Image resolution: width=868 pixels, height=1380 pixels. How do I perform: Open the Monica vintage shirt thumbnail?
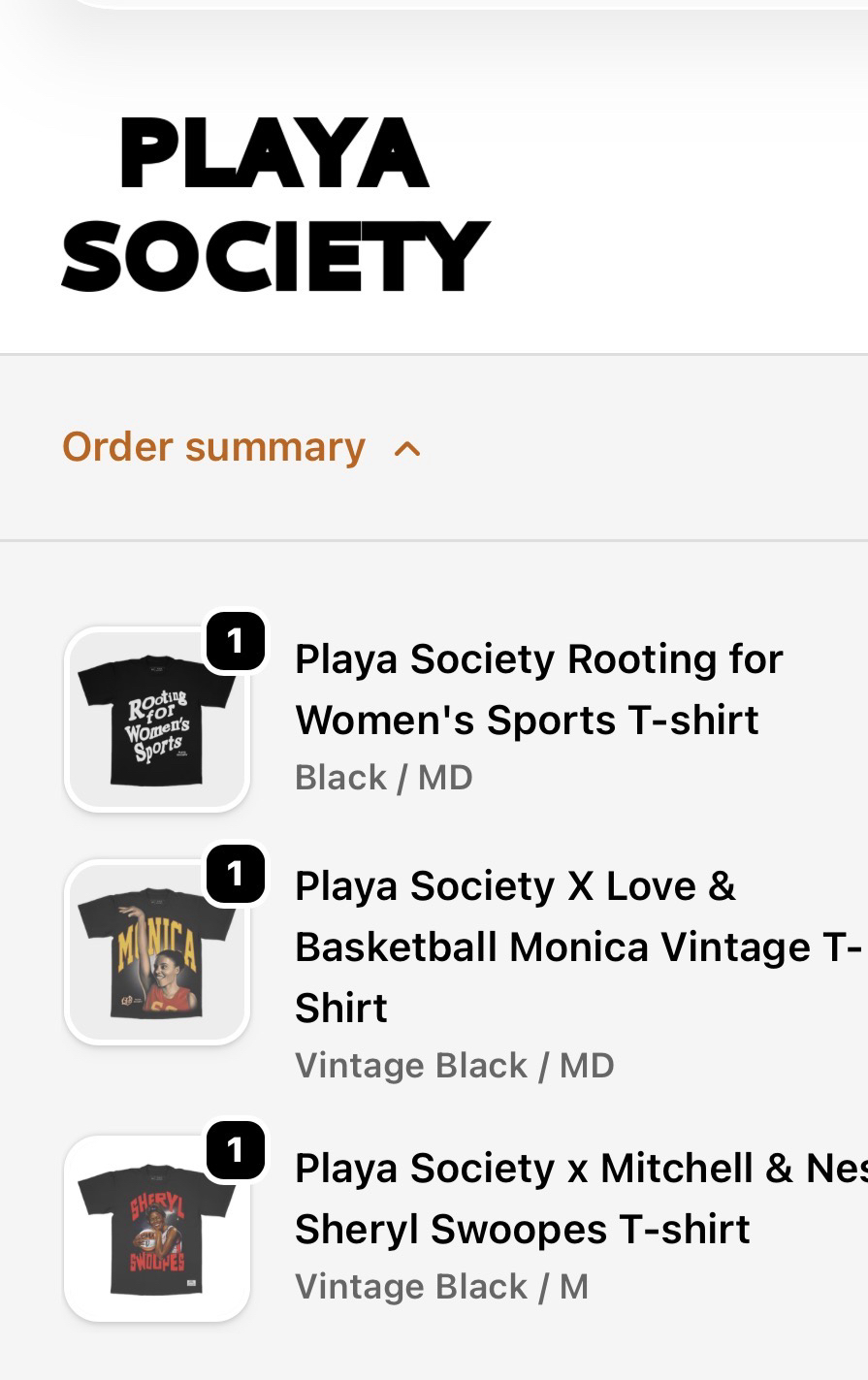click(157, 952)
